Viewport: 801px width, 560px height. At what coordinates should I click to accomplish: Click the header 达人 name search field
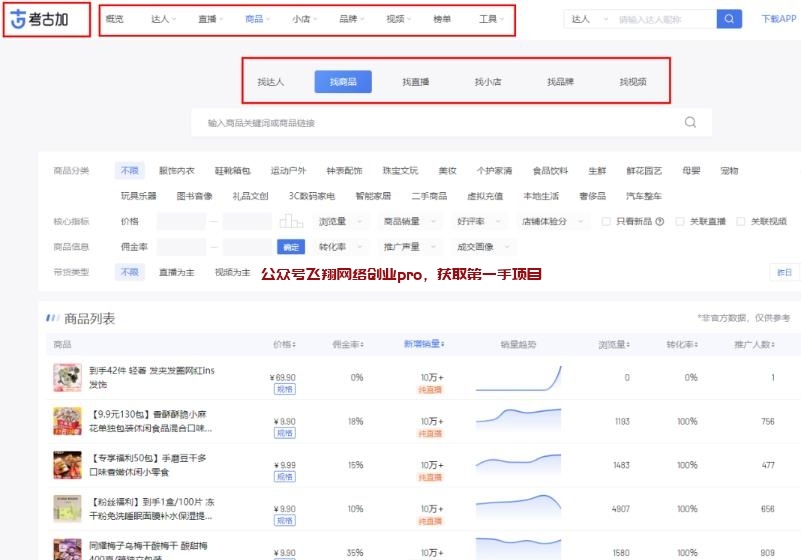664,19
